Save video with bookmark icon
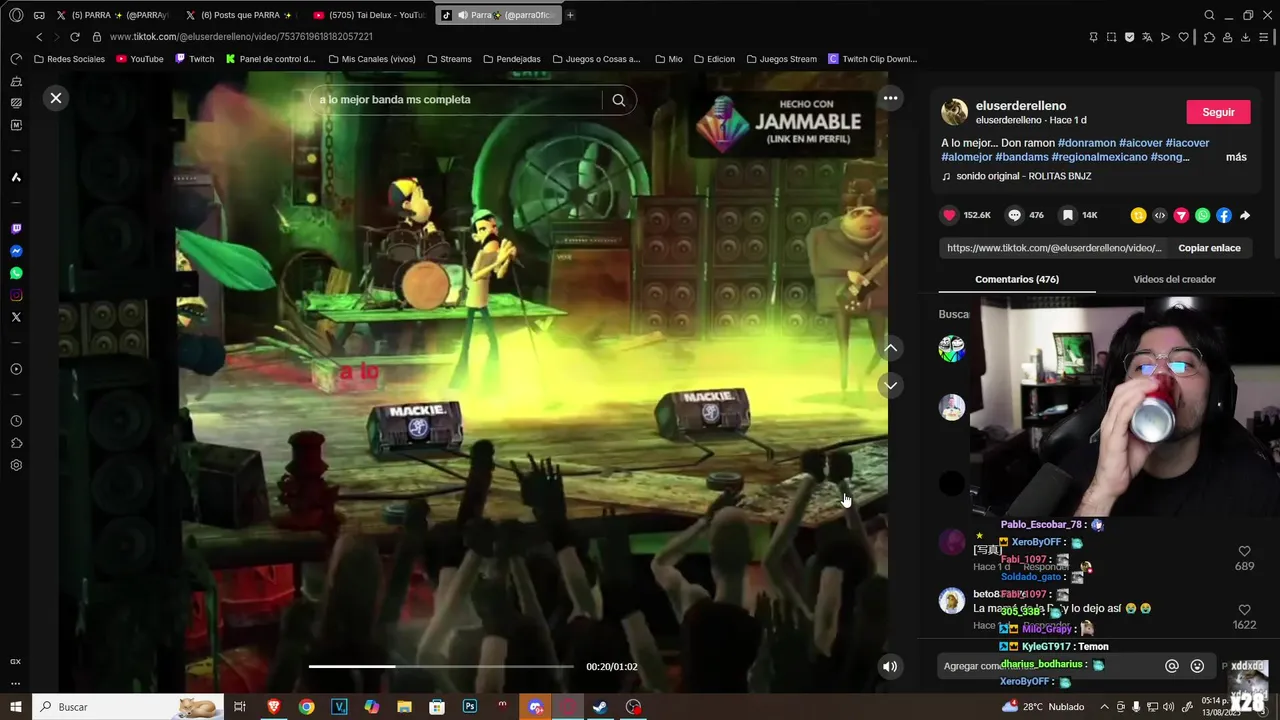This screenshot has height=720, width=1280. point(1068,215)
